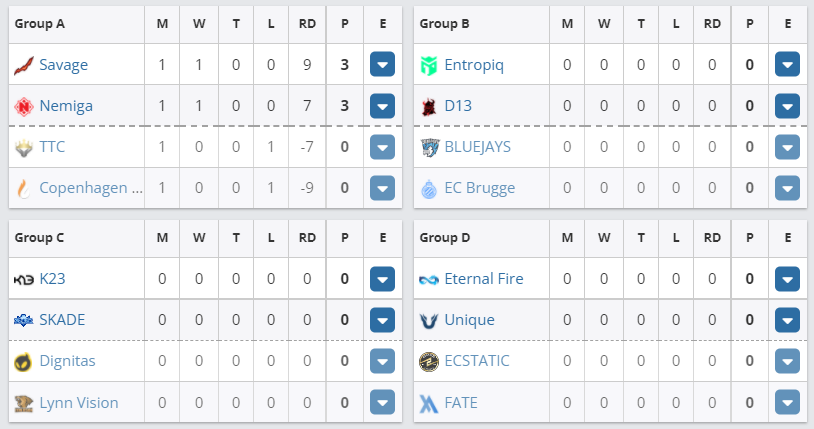This screenshot has width=814, height=429.
Task: Expand the Savage row details arrow
Action: pyautogui.click(x=383, y=65)
